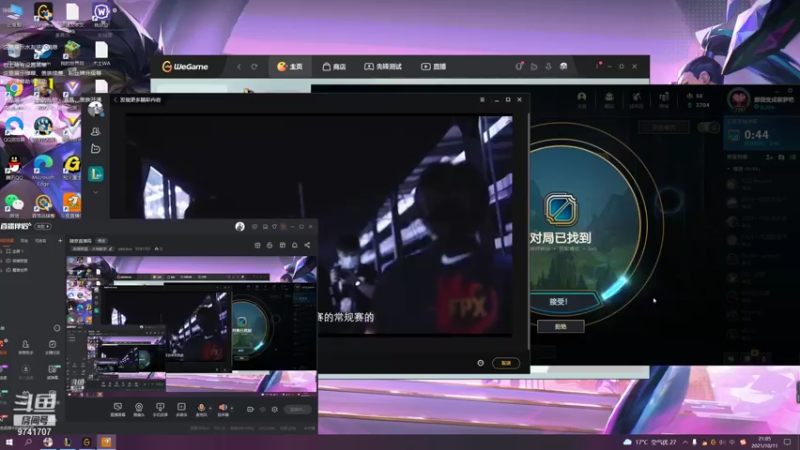The width and height of the screenshot is (800, 450).
Task: Refresh the WeGame page
Action: [254, 67]
